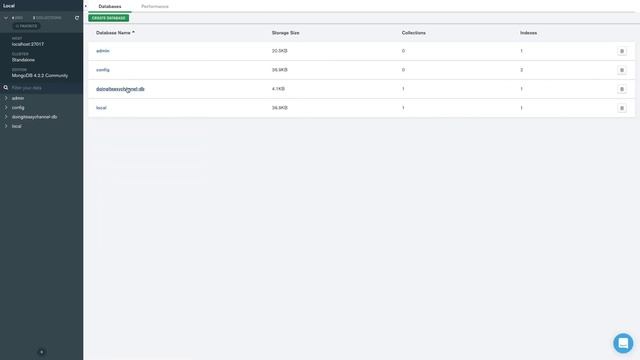Click the 4 DBS count label
Image resolution: width=640 pixels, height=360 pixels.
click(17, 18)
